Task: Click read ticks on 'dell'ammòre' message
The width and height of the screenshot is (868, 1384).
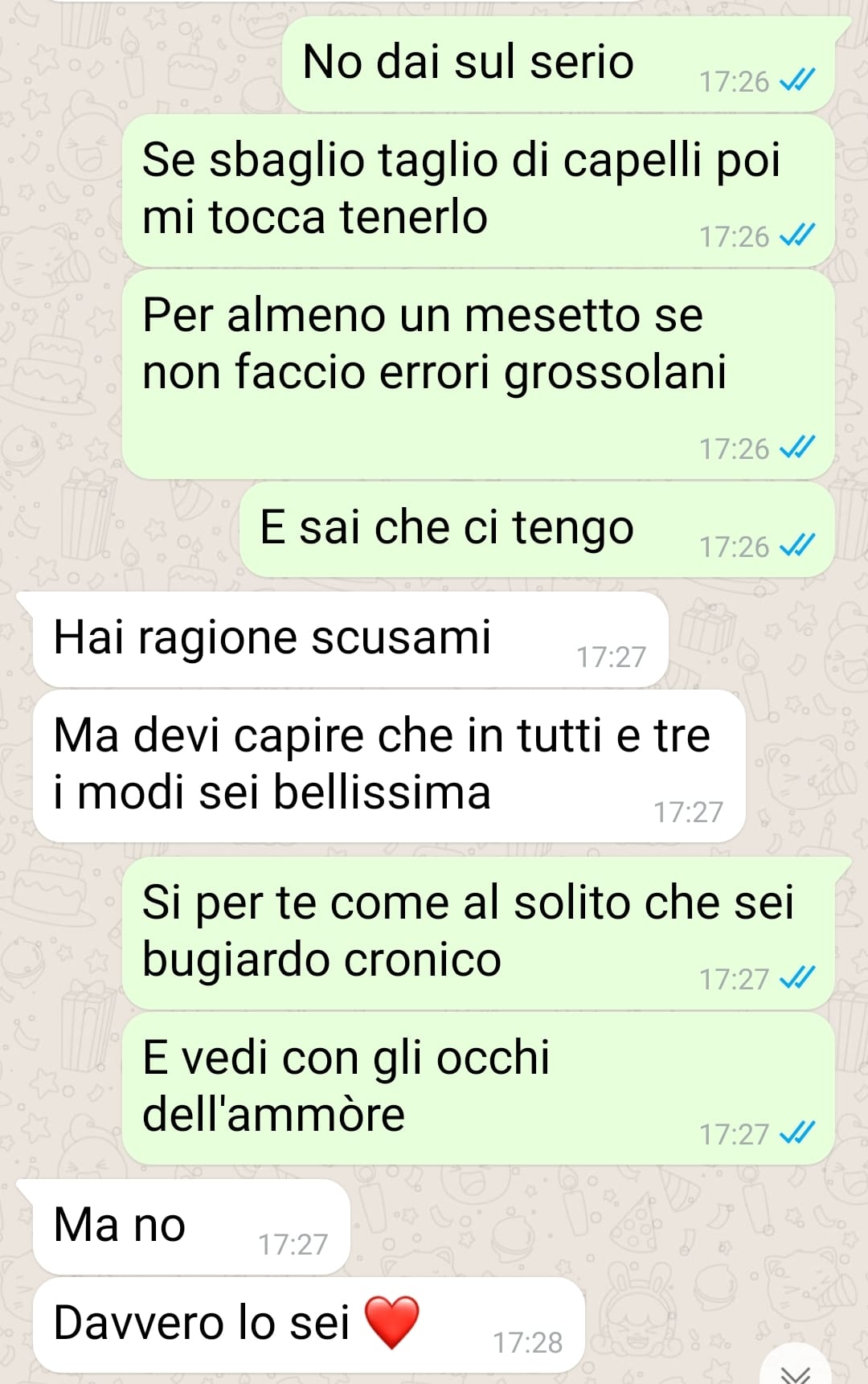Action: point(798,1133)
